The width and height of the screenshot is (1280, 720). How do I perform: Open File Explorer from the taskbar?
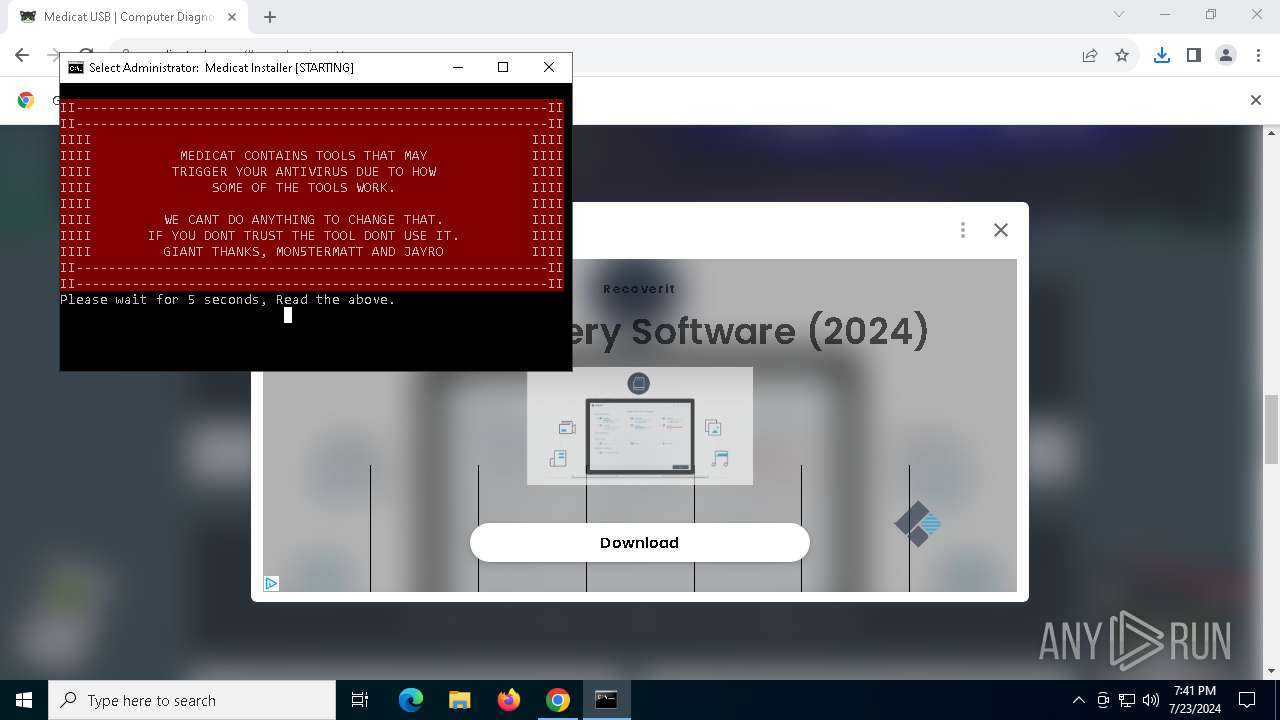[x=459, y=700]
